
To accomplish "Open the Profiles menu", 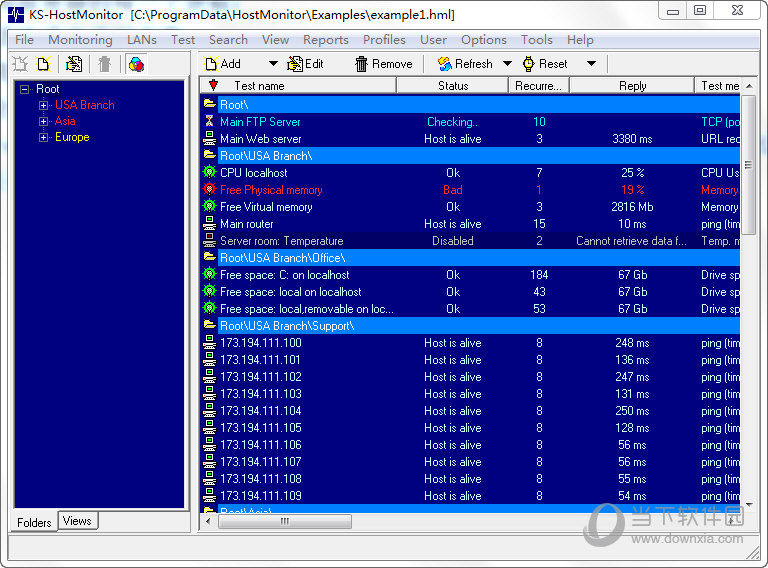I will point(384,40).
